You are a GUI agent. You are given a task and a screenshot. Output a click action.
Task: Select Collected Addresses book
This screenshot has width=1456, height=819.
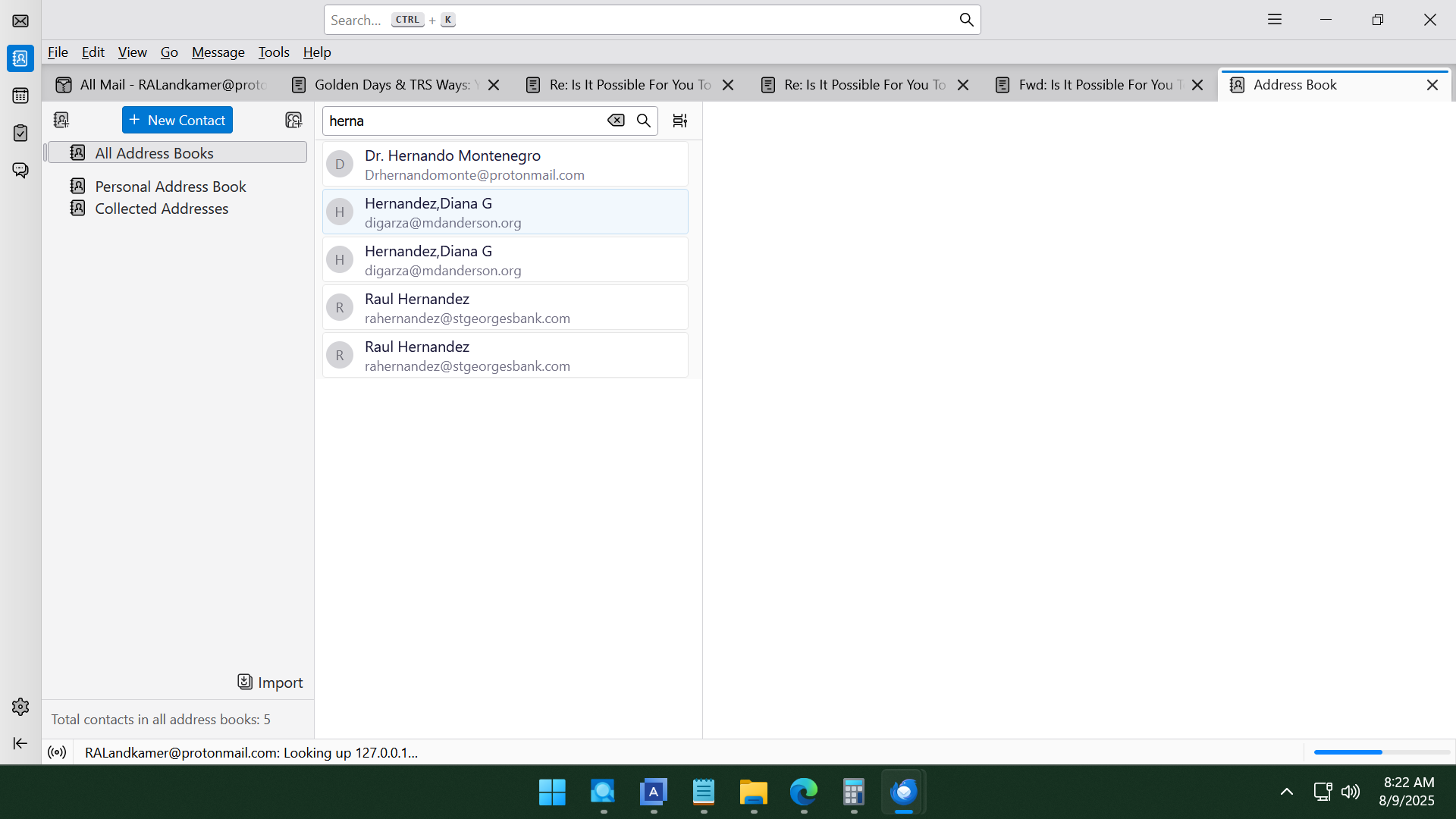[161, 209]
